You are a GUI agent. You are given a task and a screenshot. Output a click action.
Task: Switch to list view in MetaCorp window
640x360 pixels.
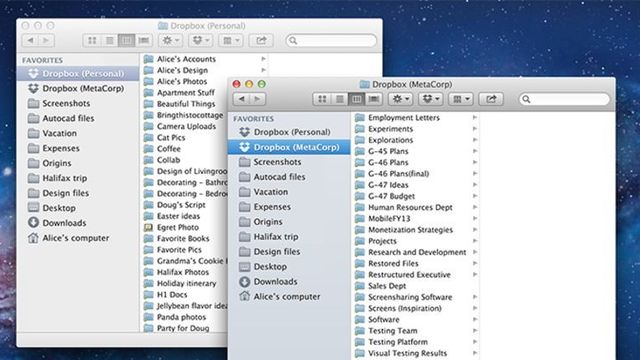click(339, 99)
